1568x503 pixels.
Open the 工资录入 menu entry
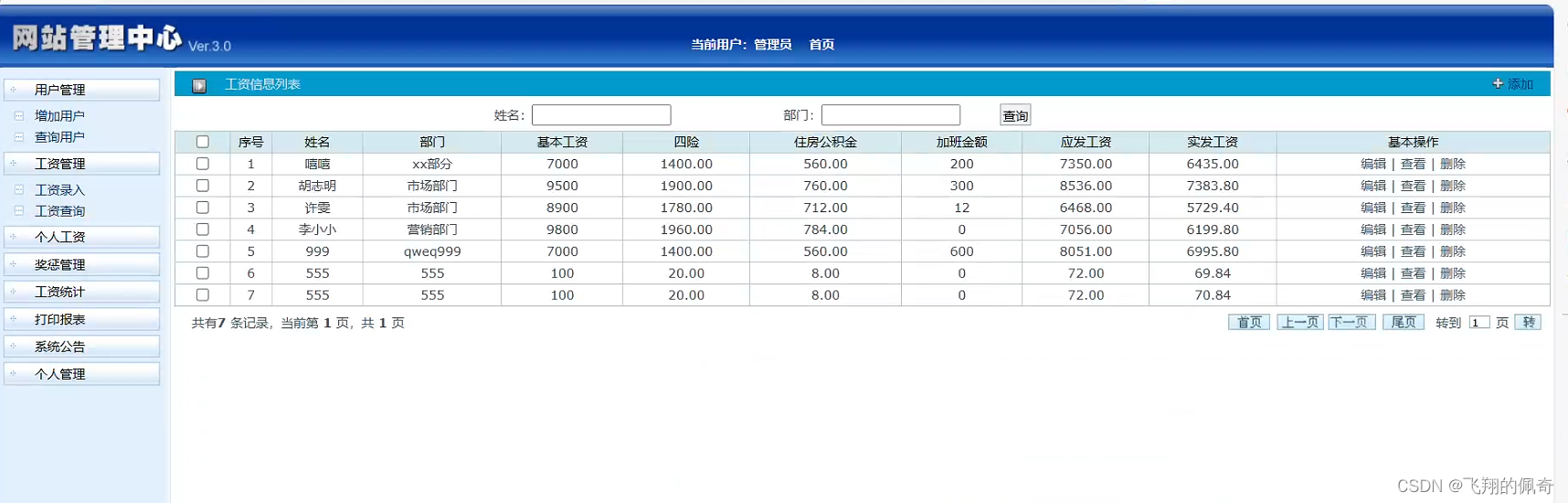click(x=59, y=190)
